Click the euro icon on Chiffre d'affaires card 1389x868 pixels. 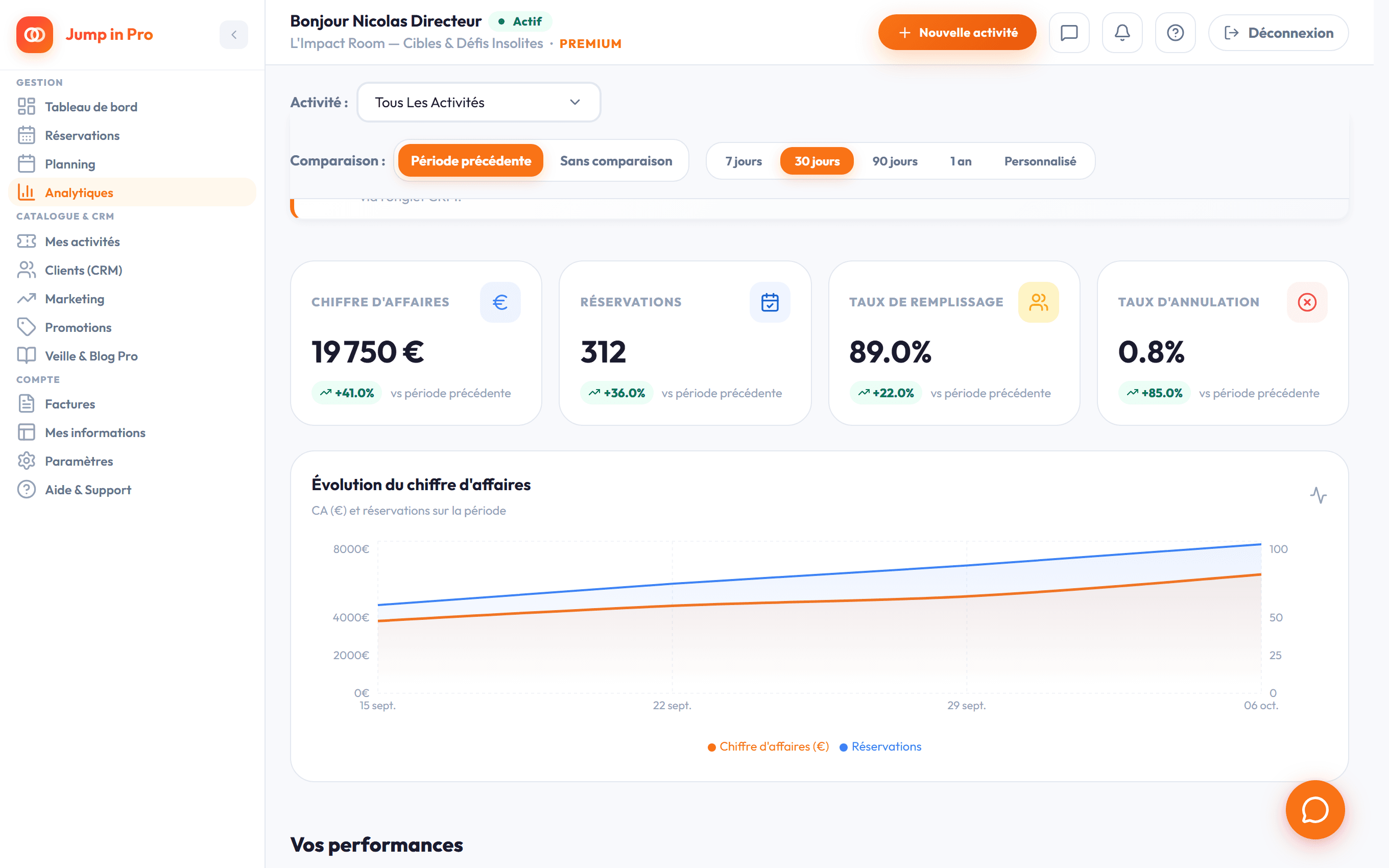[x=500, y=302]
